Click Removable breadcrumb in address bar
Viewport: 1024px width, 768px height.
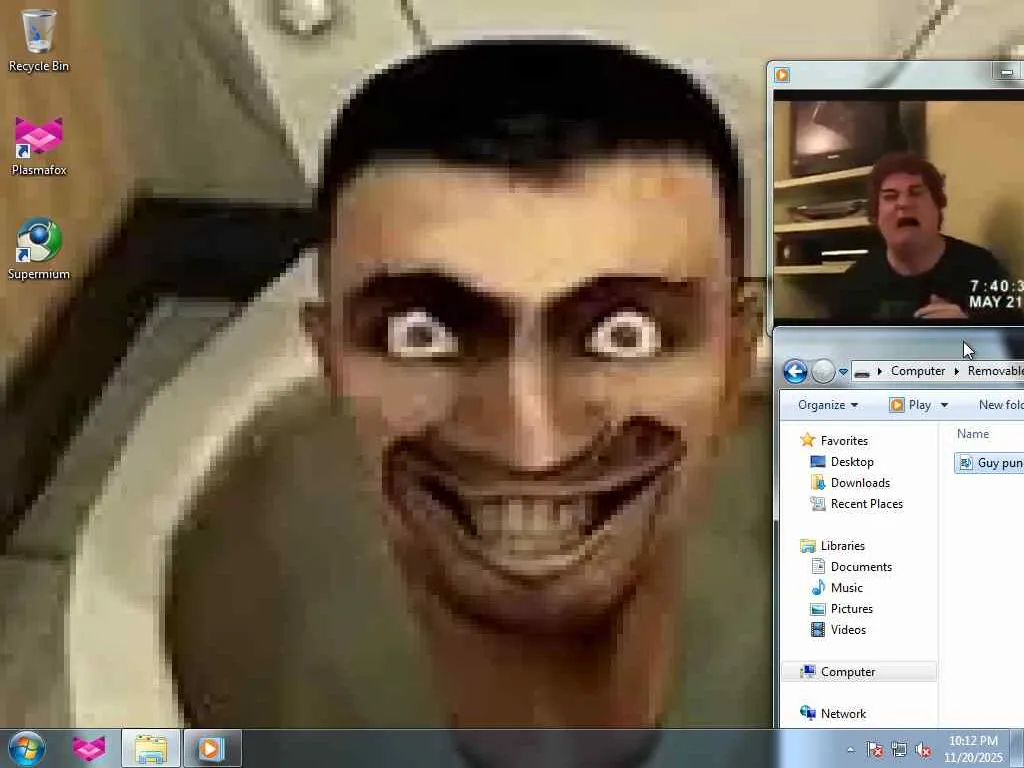(995, 371)
